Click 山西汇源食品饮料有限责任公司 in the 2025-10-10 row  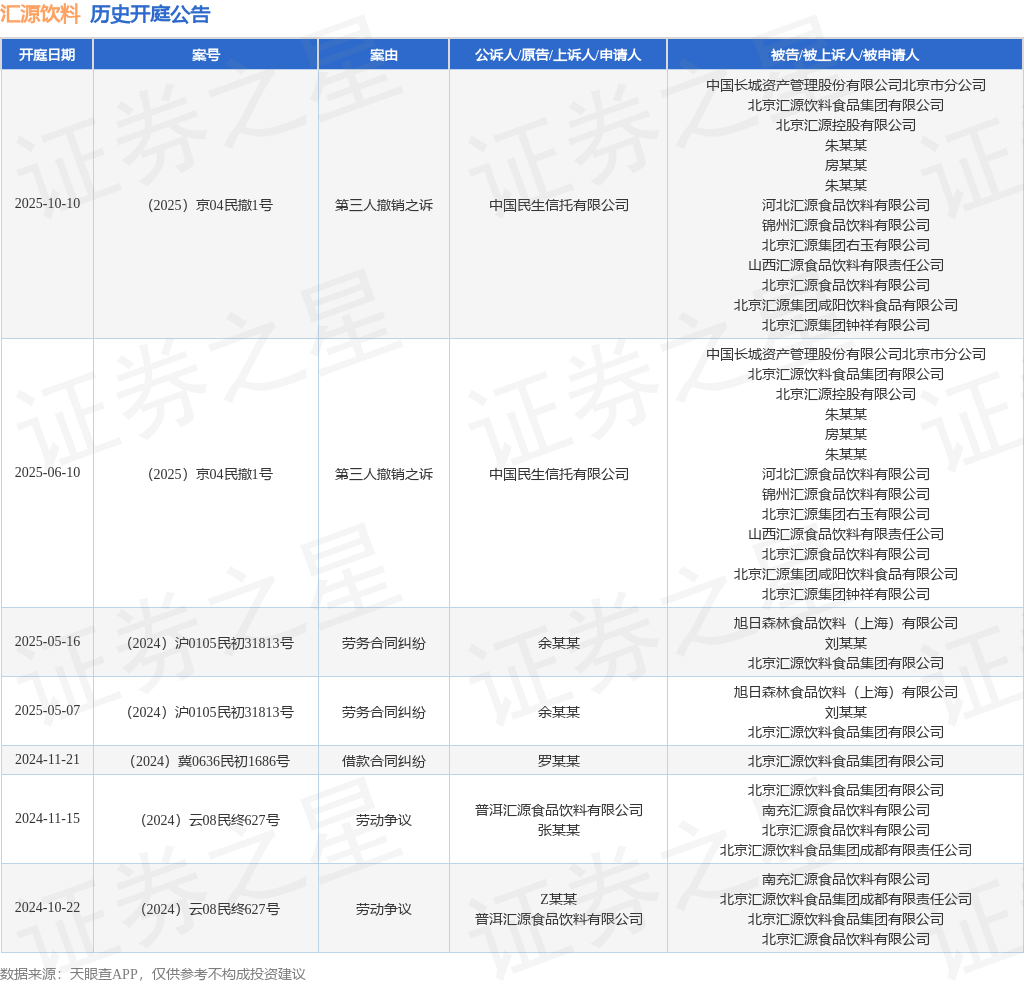(846, 265)
